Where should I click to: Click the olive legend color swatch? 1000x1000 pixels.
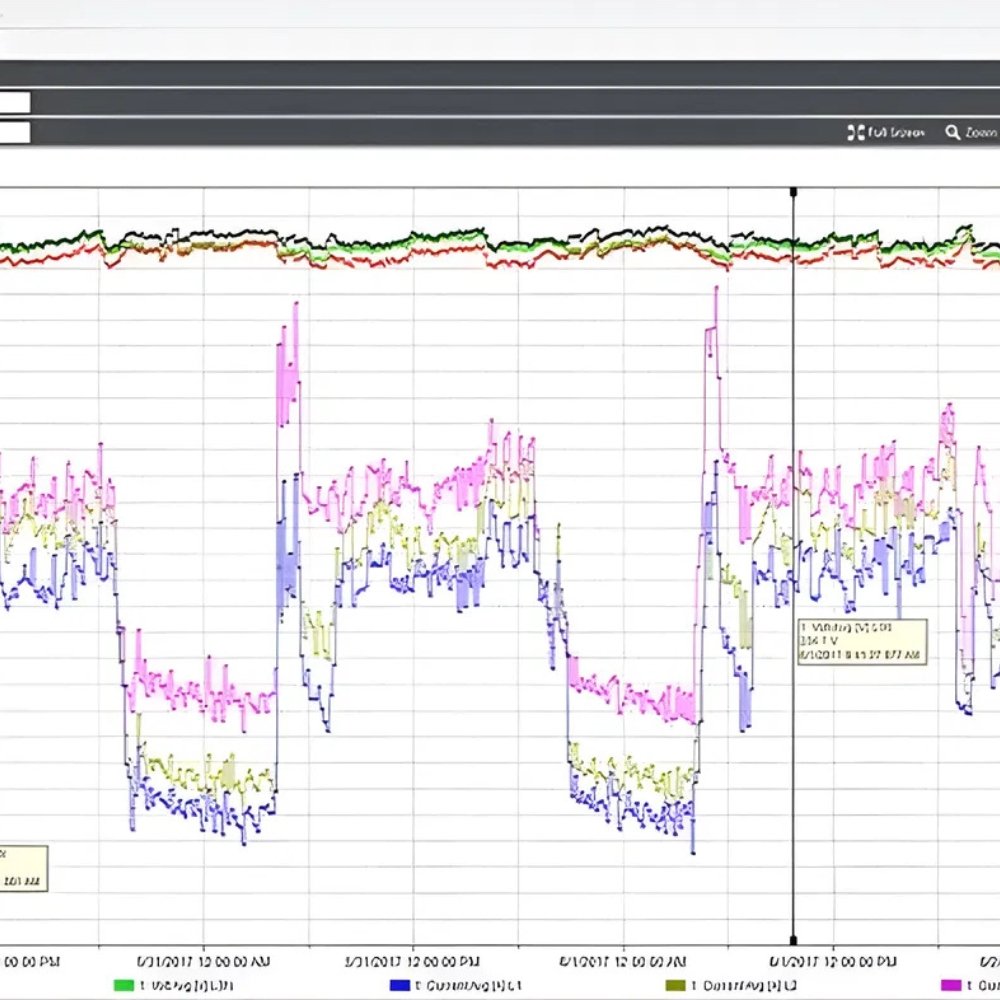pos(675,986)
